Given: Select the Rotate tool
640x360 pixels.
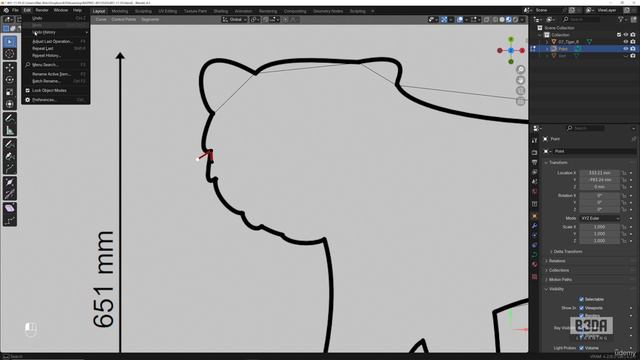Looking at the screenshot, I should tap(10, 80).
